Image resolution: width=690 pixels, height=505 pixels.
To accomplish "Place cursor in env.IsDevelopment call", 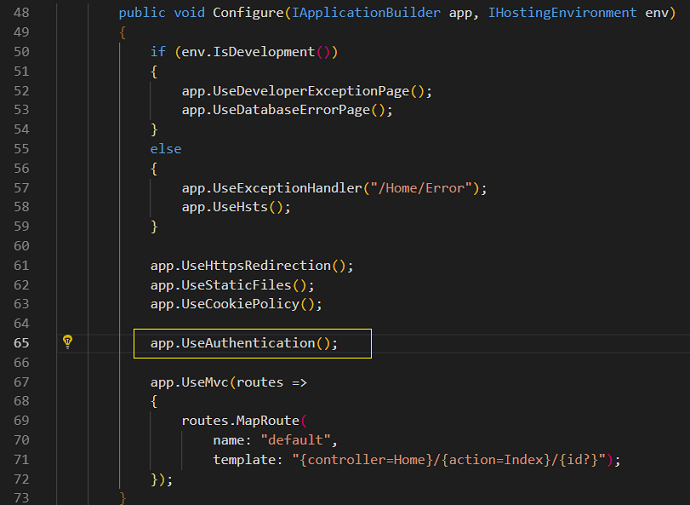I will click(260, 52).
